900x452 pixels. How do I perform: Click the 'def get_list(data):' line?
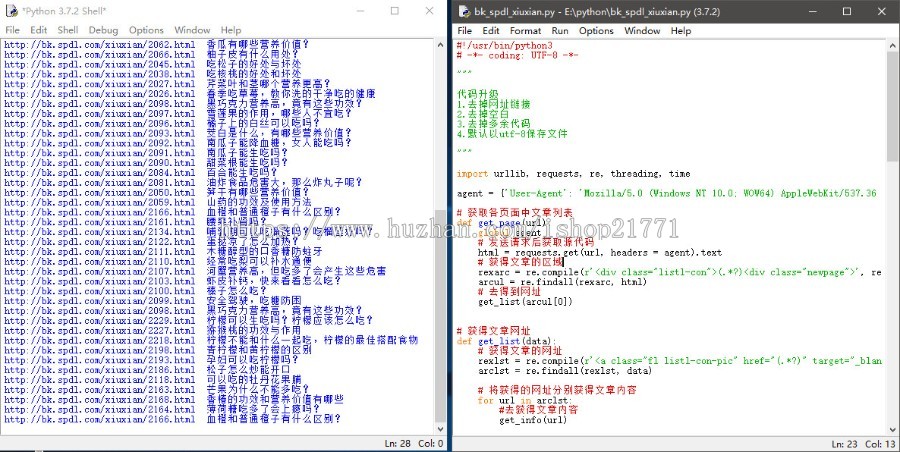[x=507, y=341]
